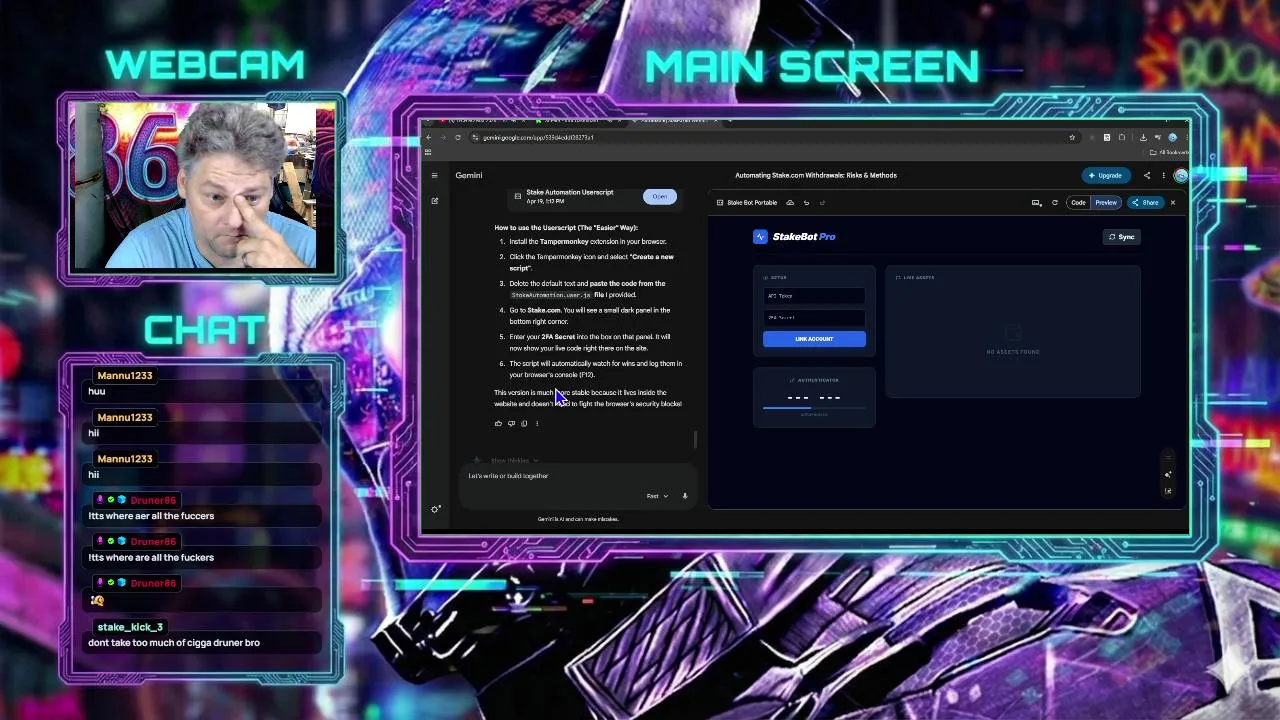The image size is (1280, 720).
Task: Click the blue Share button in canvas
Action: [x=1145, y=202]
